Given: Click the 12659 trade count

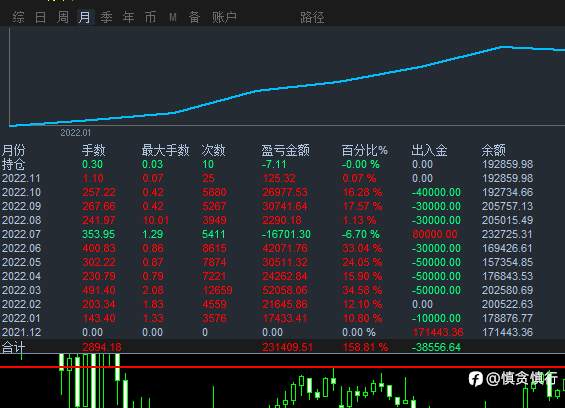Looking at the screenshot, I should 217,290.
